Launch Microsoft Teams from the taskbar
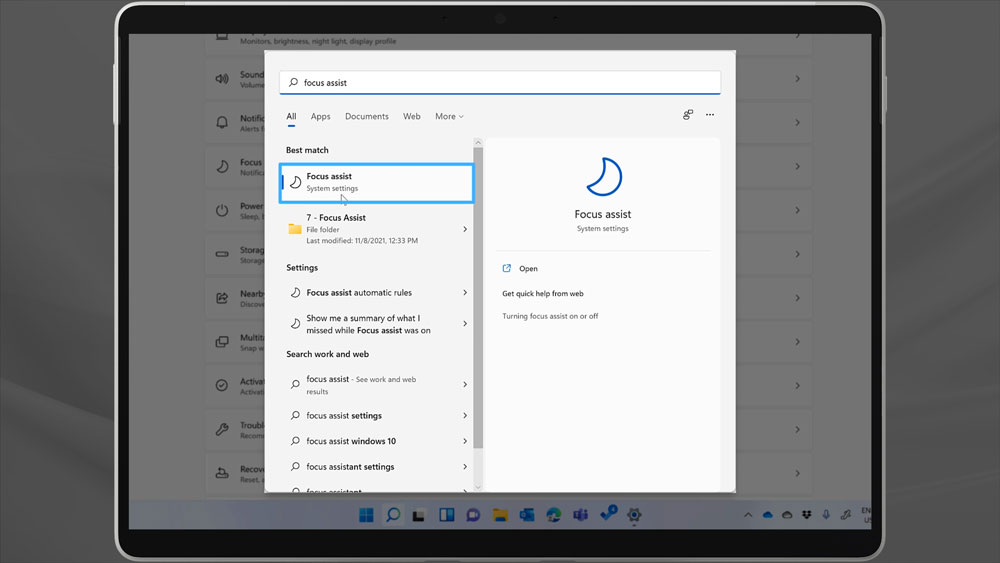This screenshot has height=563, width=1000. 580,515
